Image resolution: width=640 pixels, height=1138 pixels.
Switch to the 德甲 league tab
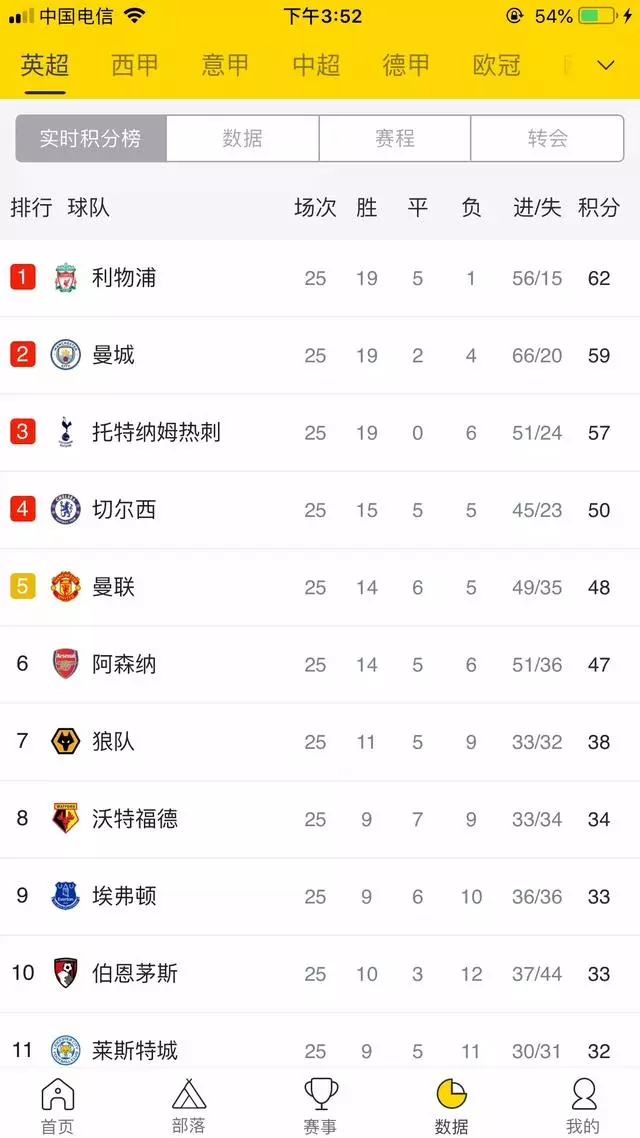click(x=406, y=65)
